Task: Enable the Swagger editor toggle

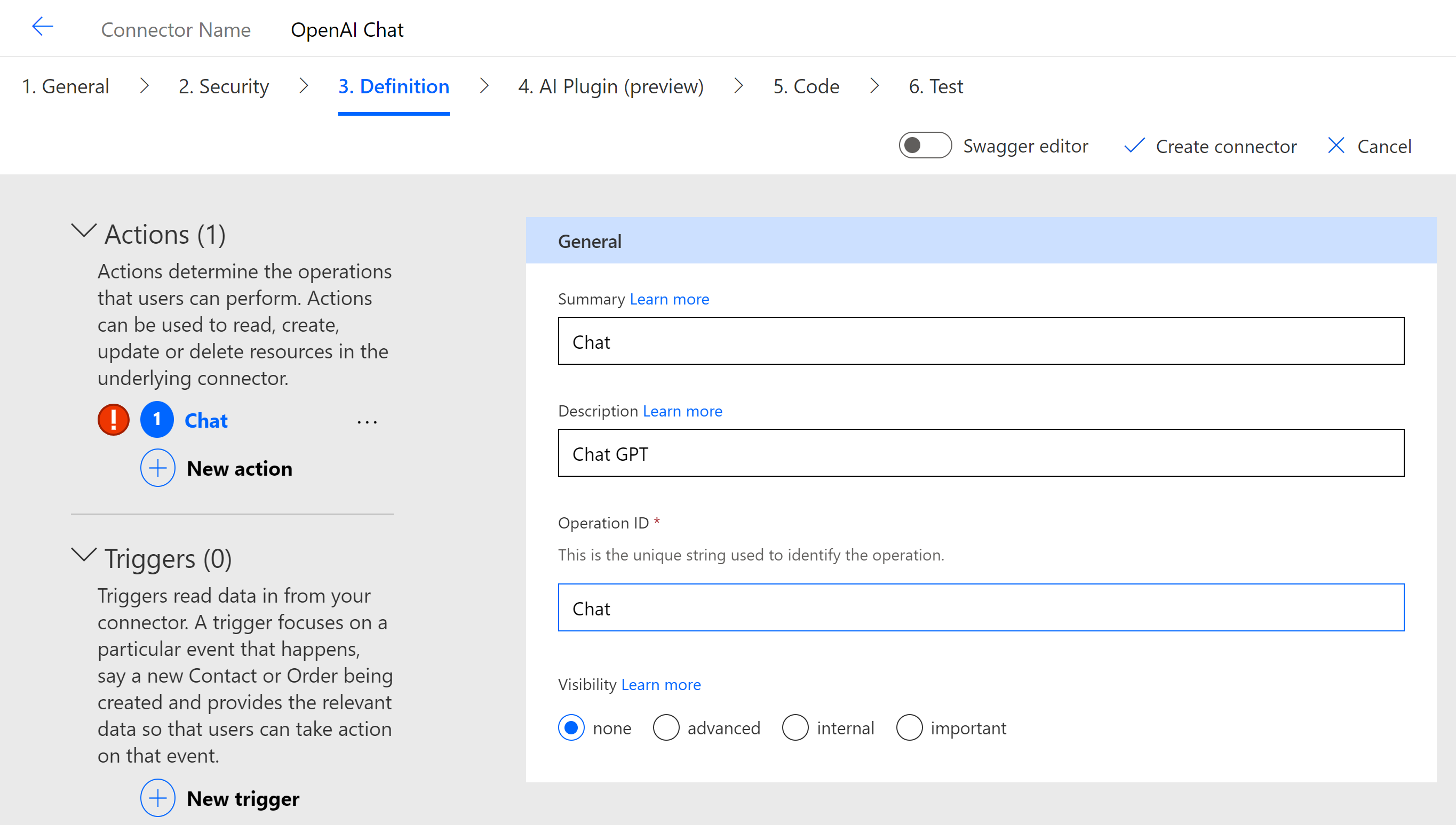Action: pyautogui.click(x=925, y=146)
